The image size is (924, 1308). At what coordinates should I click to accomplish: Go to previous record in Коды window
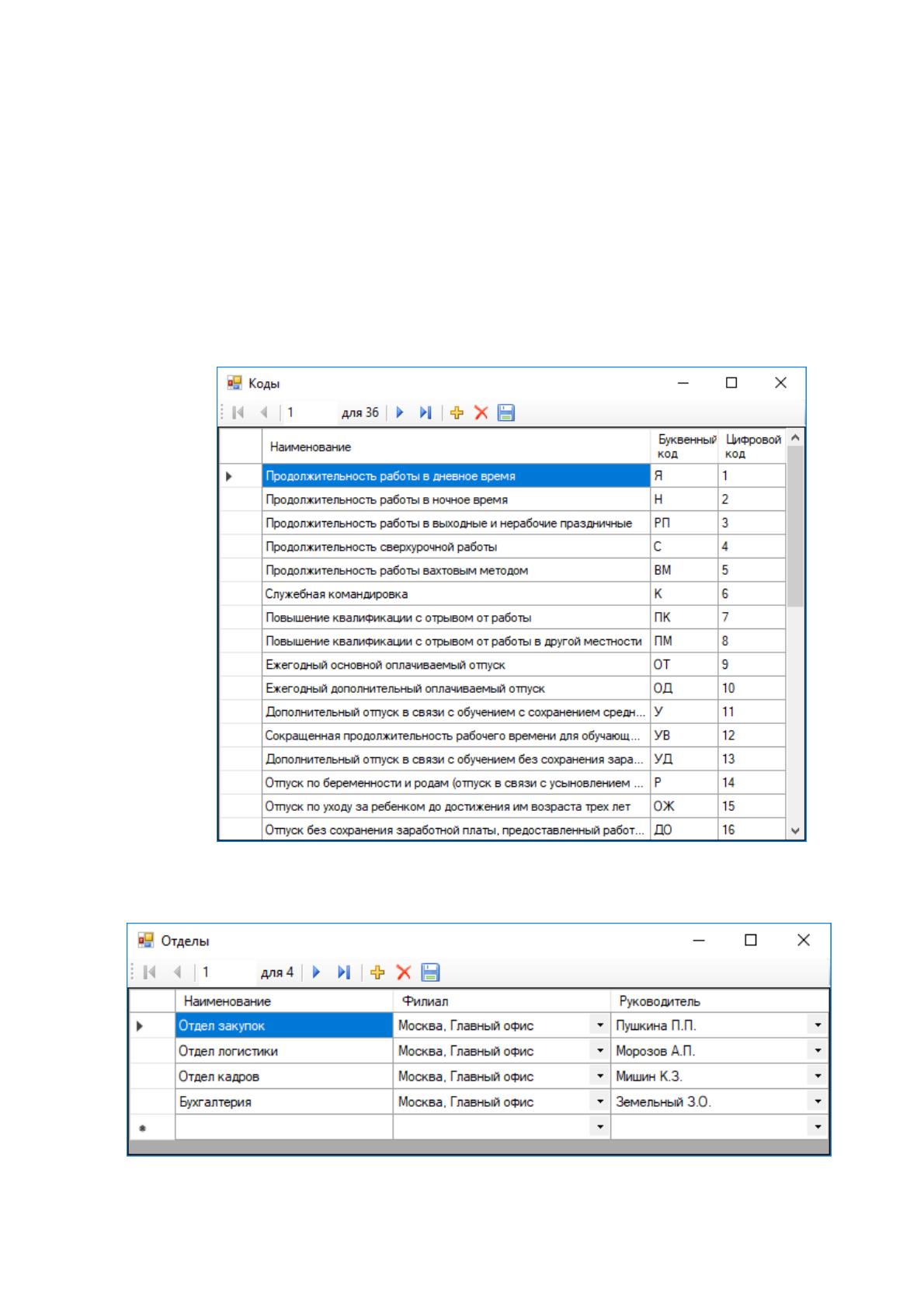[x=264, y=413]
